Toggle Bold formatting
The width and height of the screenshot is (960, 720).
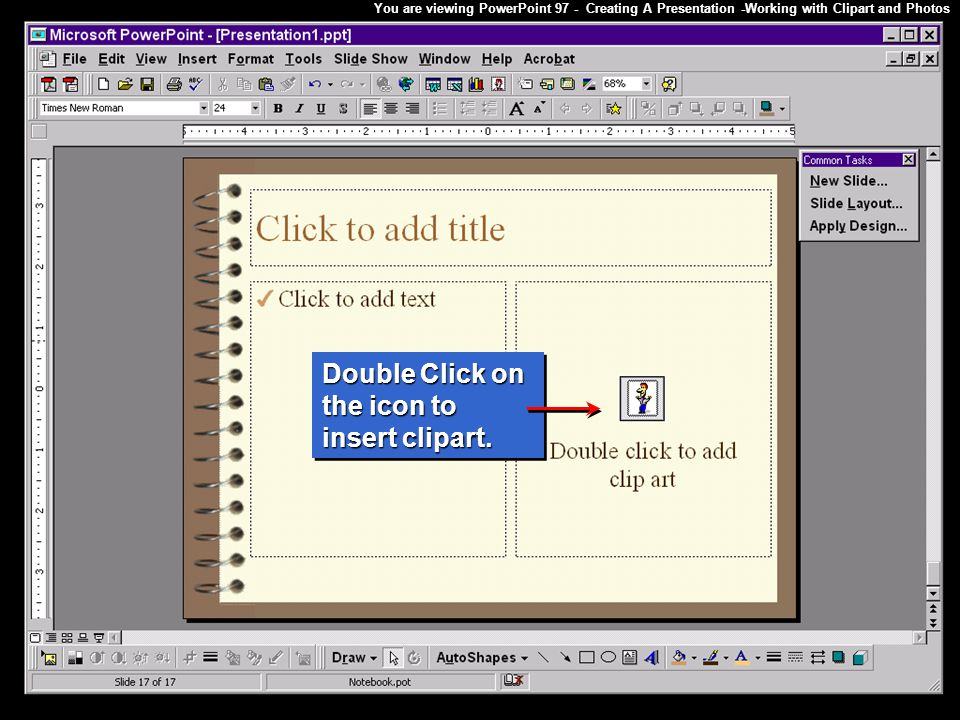tap(278, 109)
